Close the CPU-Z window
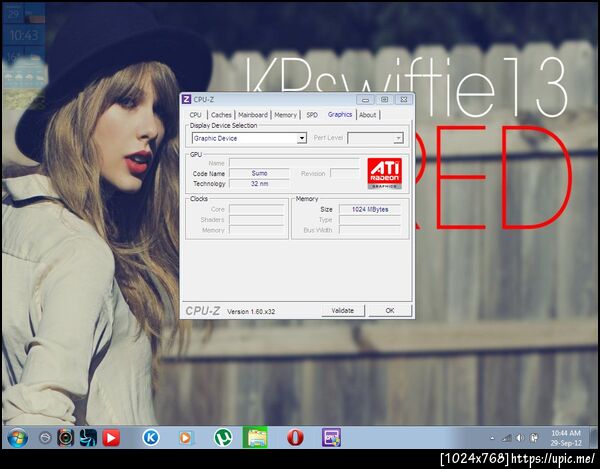This screenshot has width=600, height=469. pyautogui.click(x=404, y=100)
